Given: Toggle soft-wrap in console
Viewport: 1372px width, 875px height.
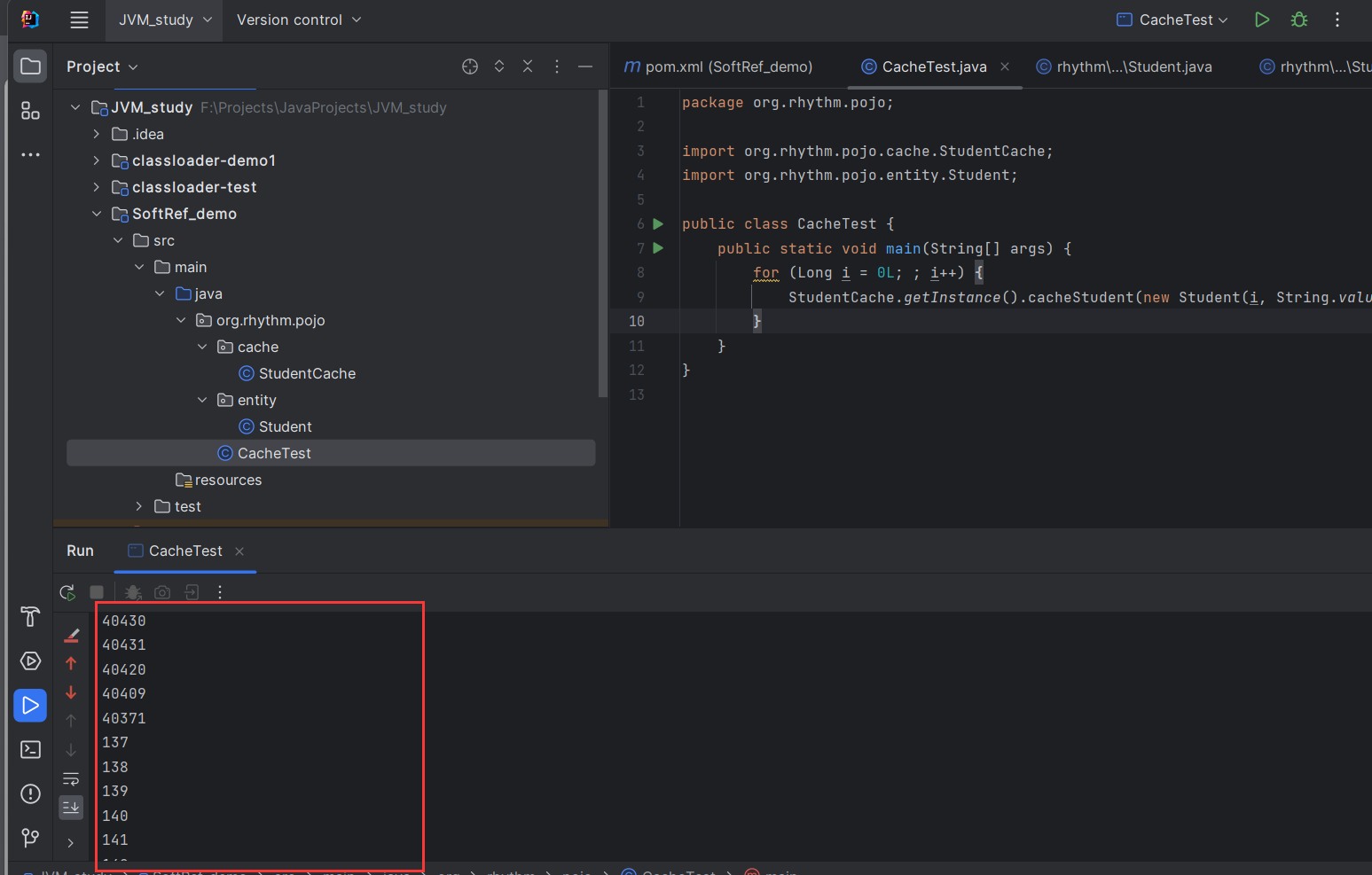Looking at the screenshot, I should click(71, 778).
